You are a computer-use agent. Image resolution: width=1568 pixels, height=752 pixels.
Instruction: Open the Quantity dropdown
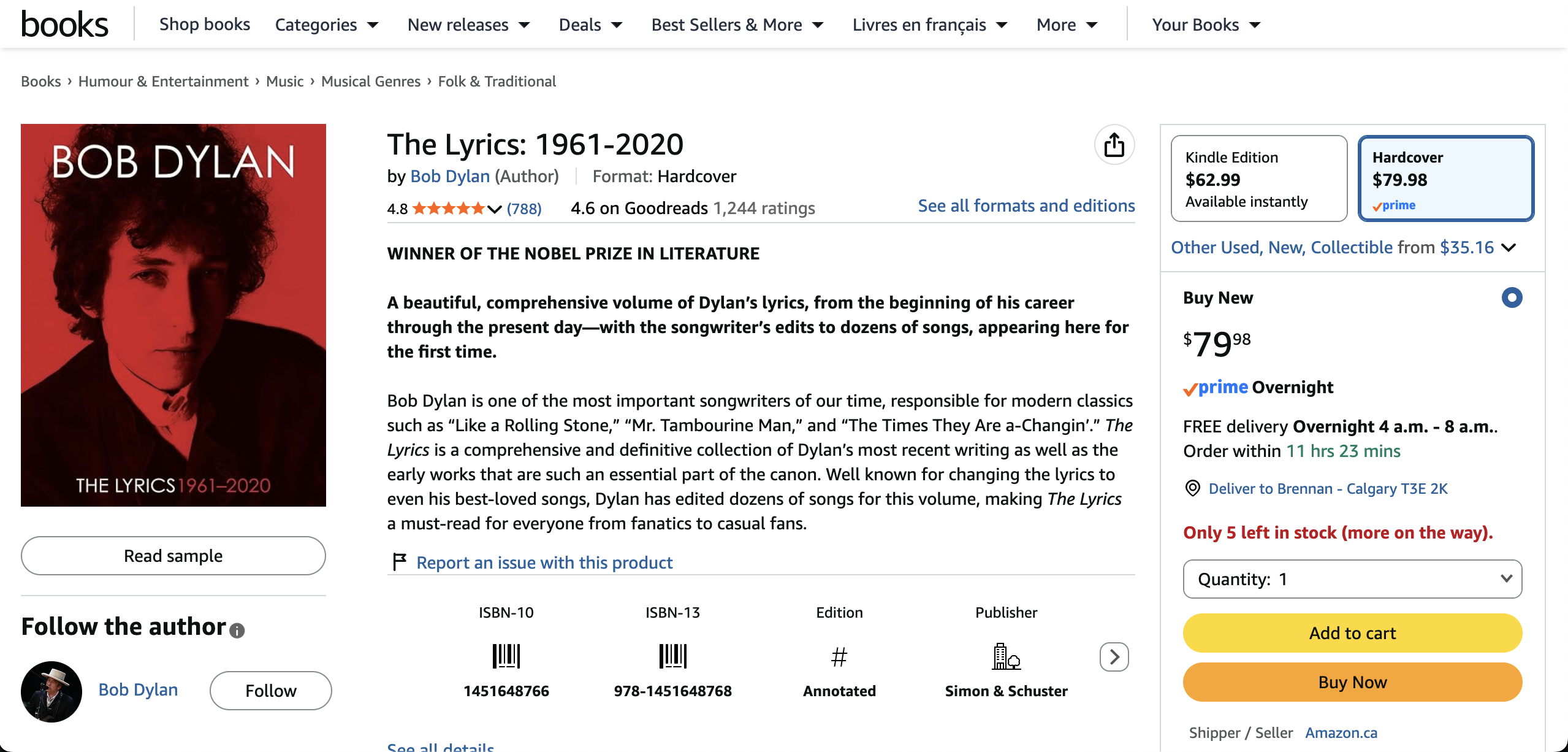click(1352, 579)
